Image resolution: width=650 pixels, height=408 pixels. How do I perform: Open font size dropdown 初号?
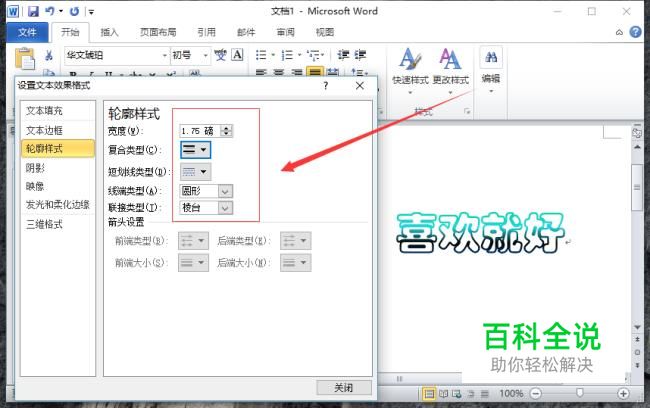click(x=205, y=55)
